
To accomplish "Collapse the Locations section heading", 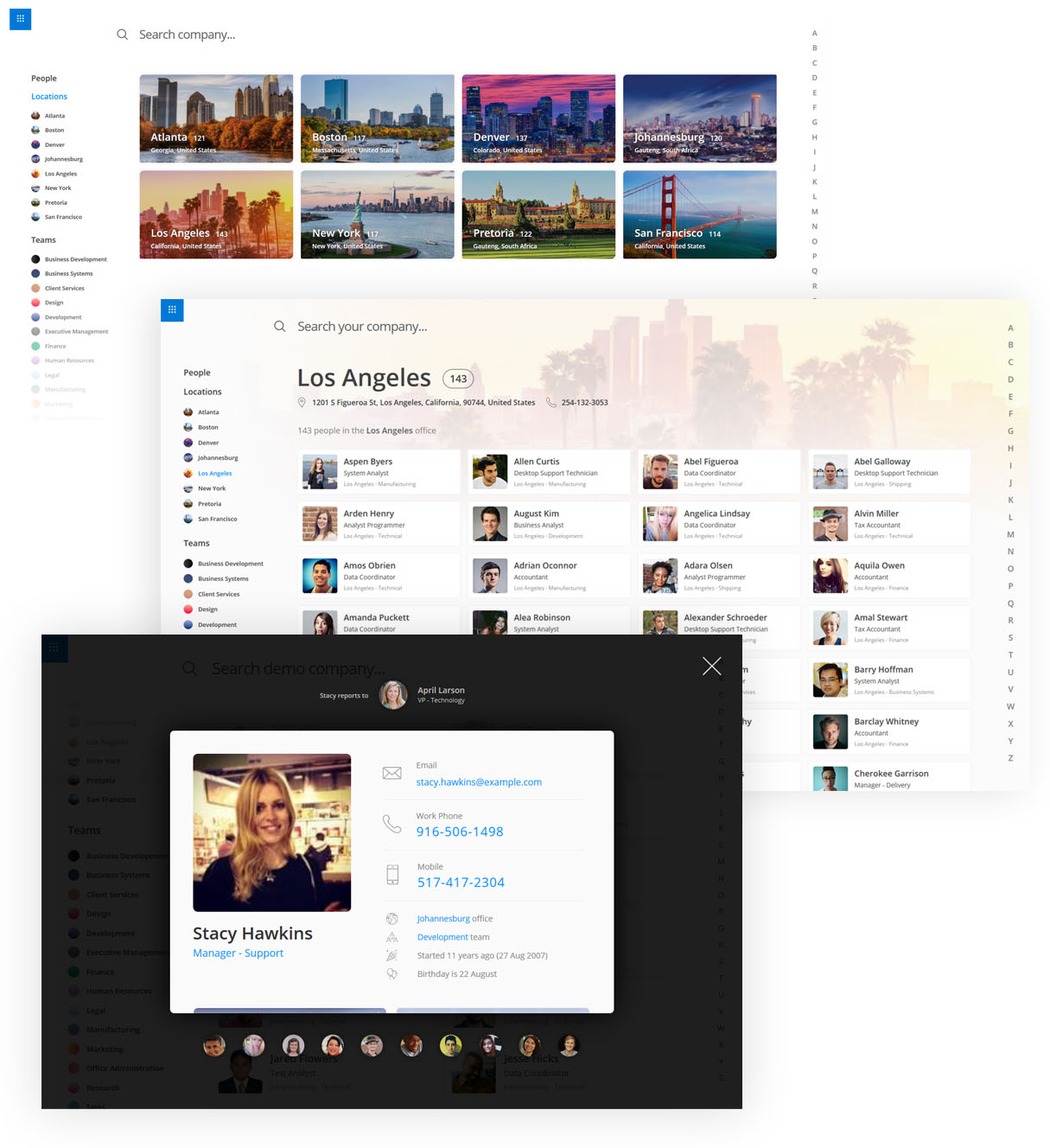I will click(x=48, y=96).
